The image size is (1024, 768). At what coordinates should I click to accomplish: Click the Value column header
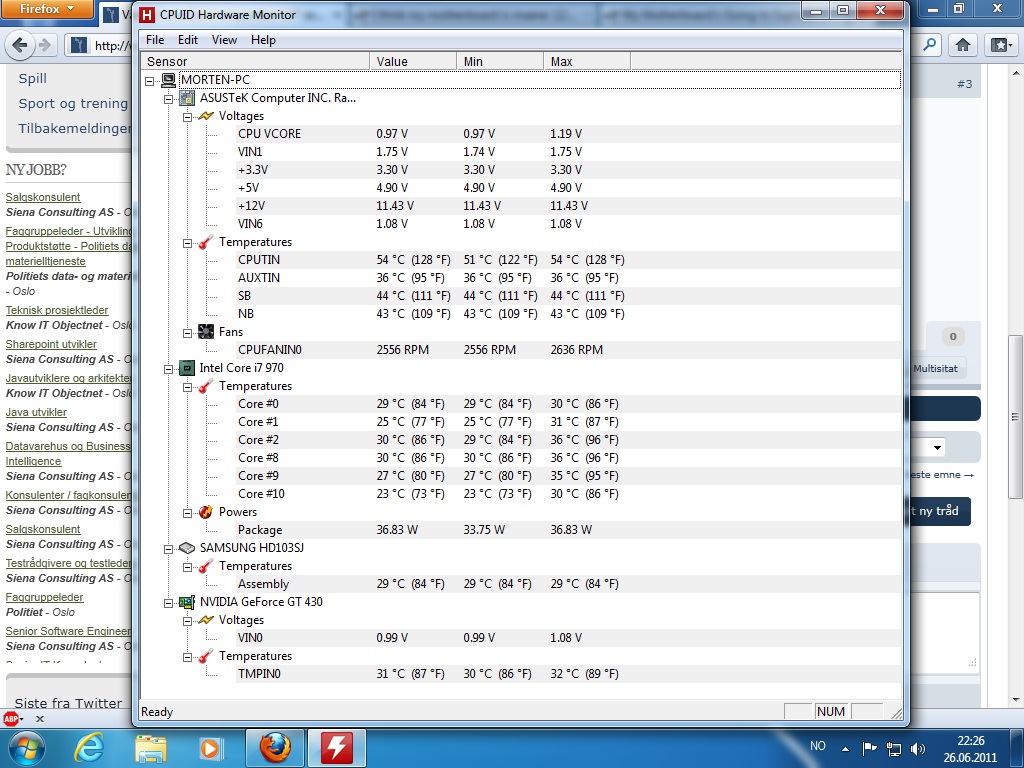[x=413, y=61]
